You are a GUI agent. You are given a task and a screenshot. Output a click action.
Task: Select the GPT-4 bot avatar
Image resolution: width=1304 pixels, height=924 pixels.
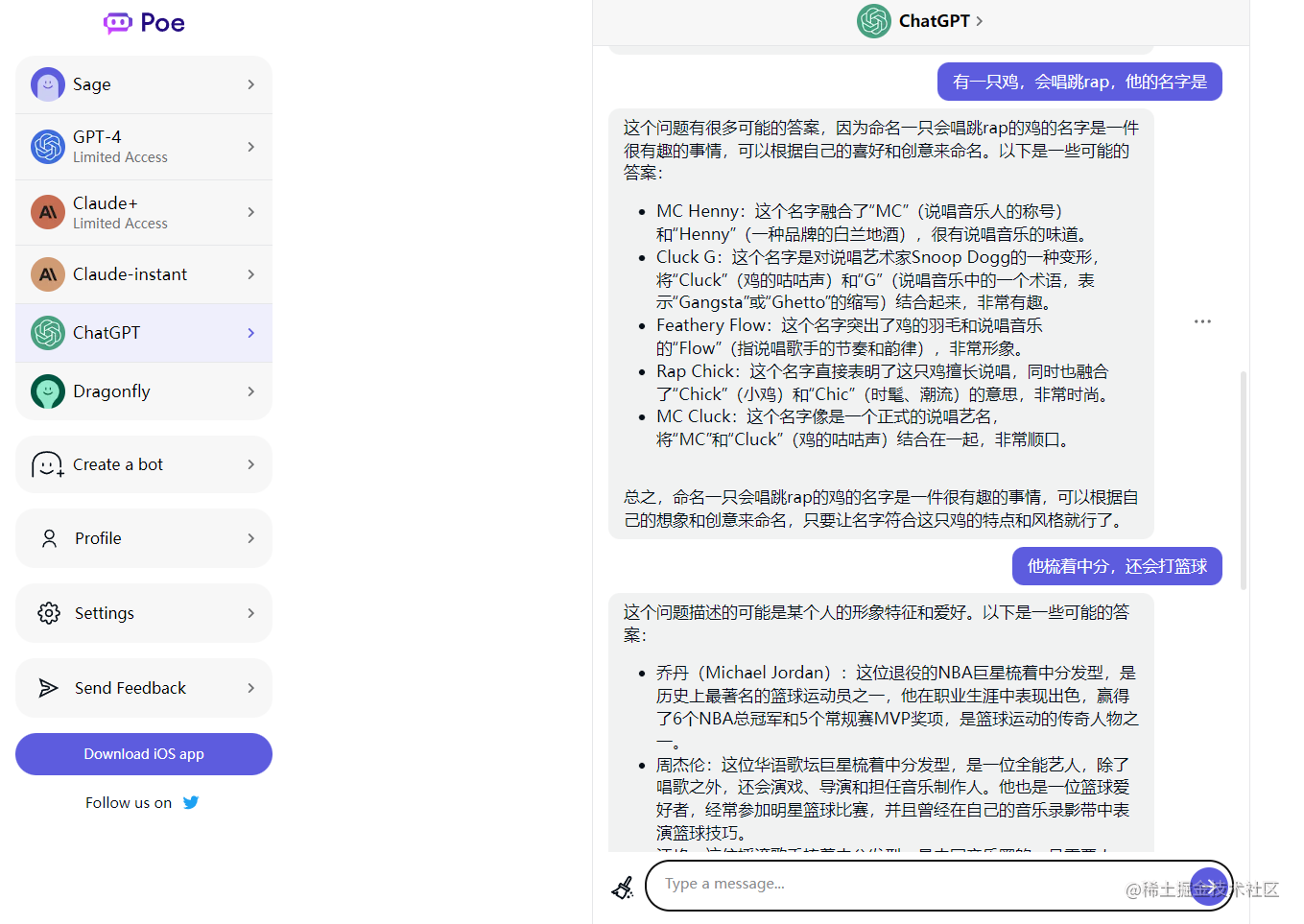(48, 147)
